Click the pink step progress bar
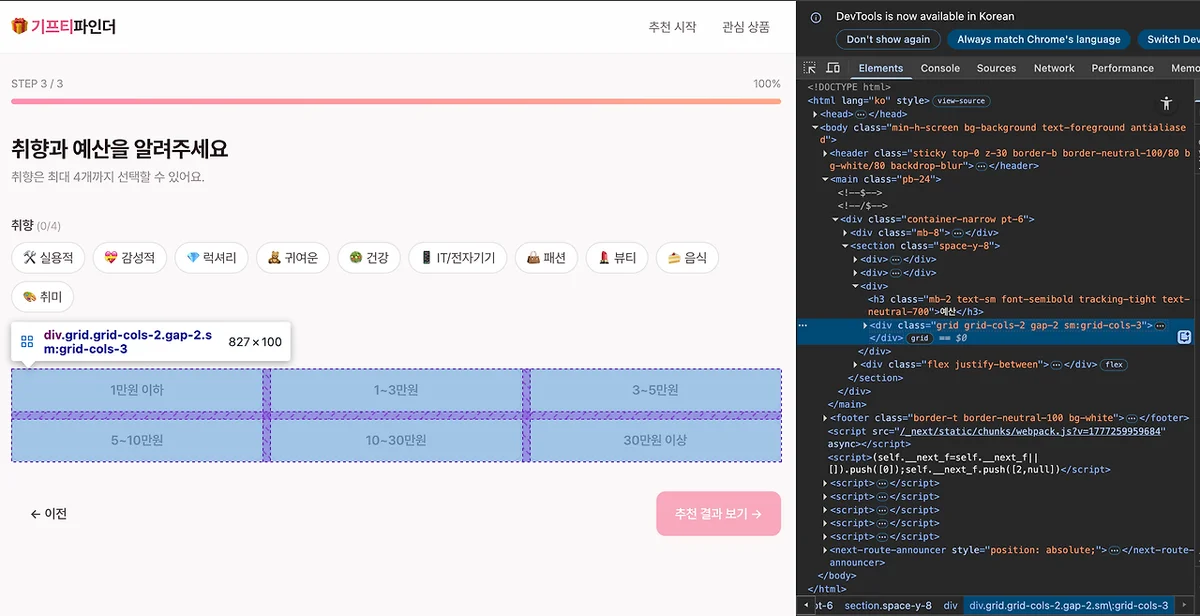1200x616 pixels. coord(396,102)
